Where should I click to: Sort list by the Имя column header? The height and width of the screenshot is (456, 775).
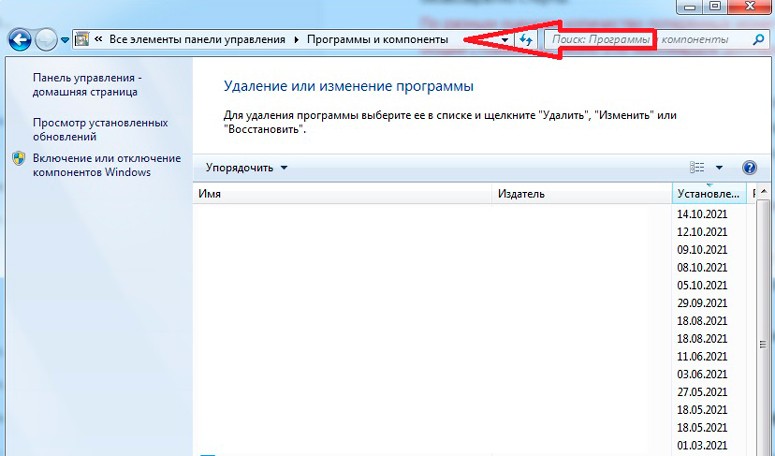point(340,194)
